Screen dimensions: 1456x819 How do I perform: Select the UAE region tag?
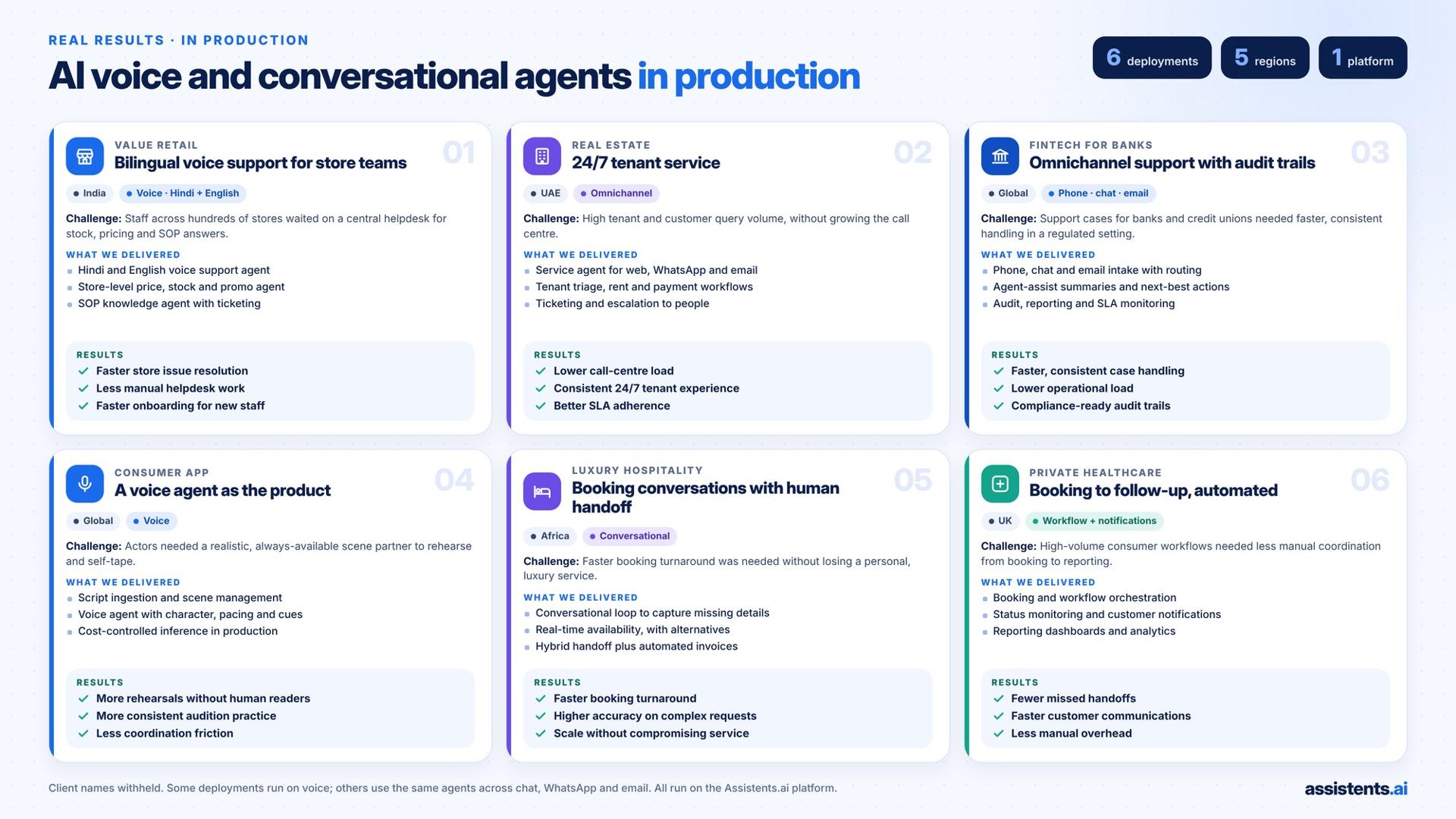(x=545, y=193)
